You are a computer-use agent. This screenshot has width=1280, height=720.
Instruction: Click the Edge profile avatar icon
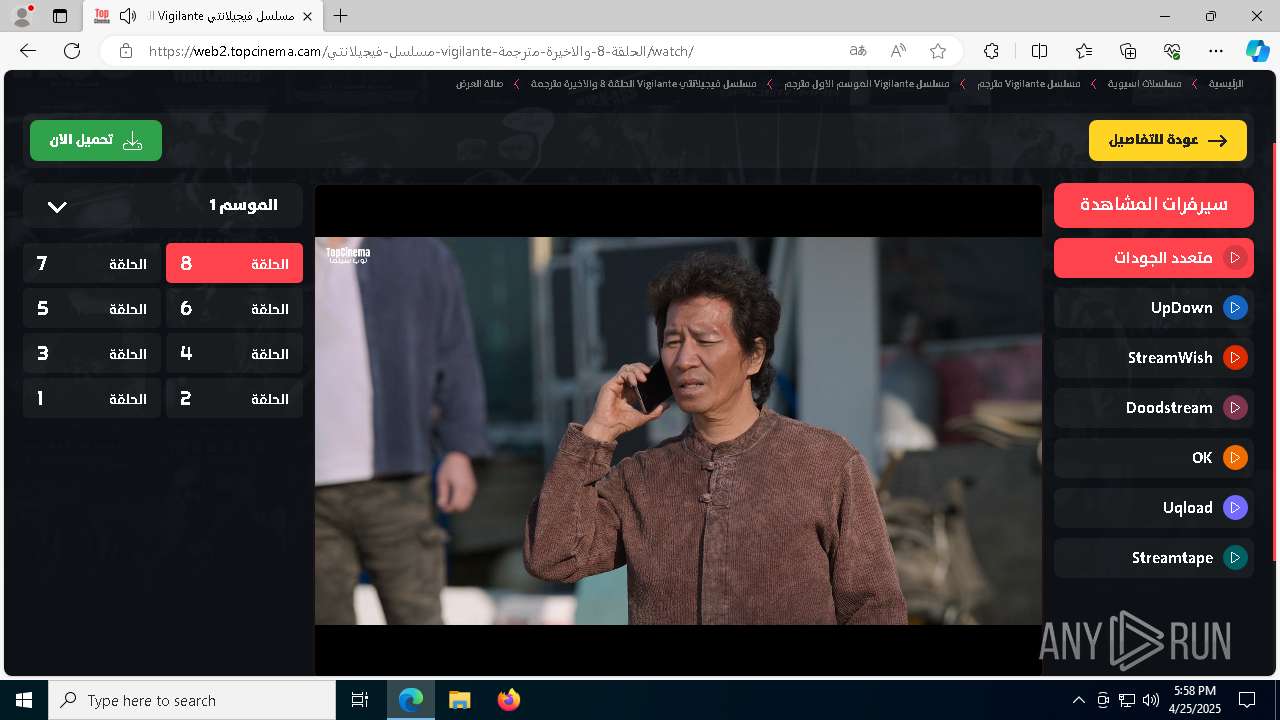(x=21, y=16)
